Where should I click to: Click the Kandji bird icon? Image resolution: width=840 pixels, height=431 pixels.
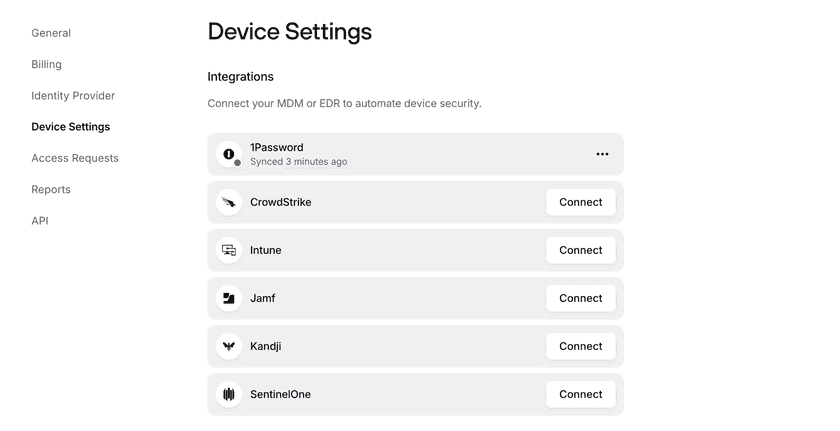click(x=229, y=346)
